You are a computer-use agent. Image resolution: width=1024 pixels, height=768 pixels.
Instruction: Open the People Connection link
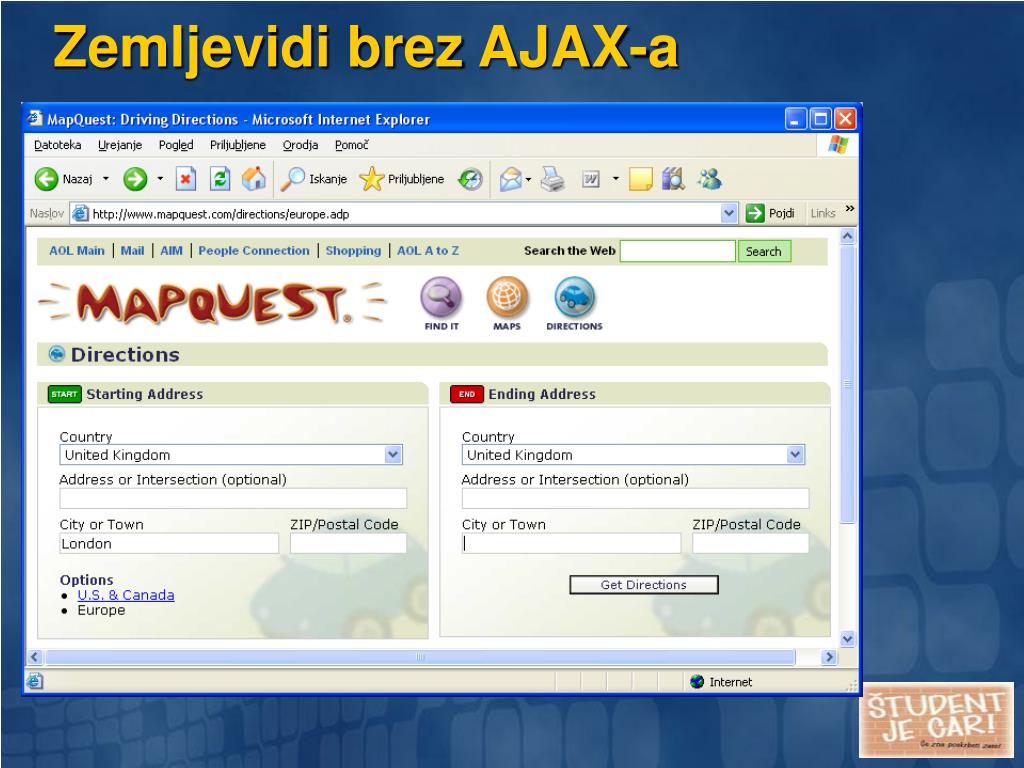253,251
